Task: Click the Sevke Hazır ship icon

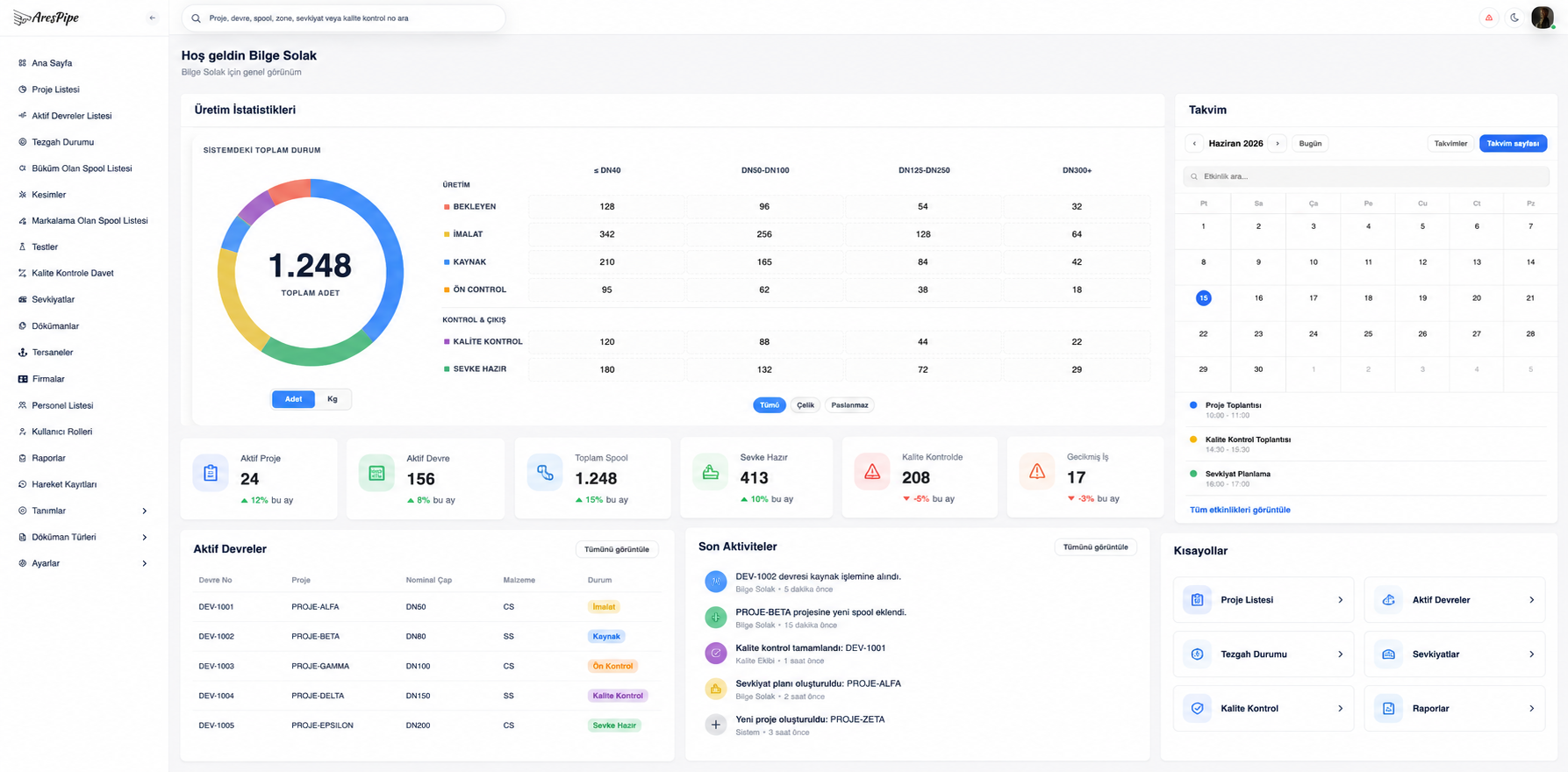Action: click(x=710, y=472)
